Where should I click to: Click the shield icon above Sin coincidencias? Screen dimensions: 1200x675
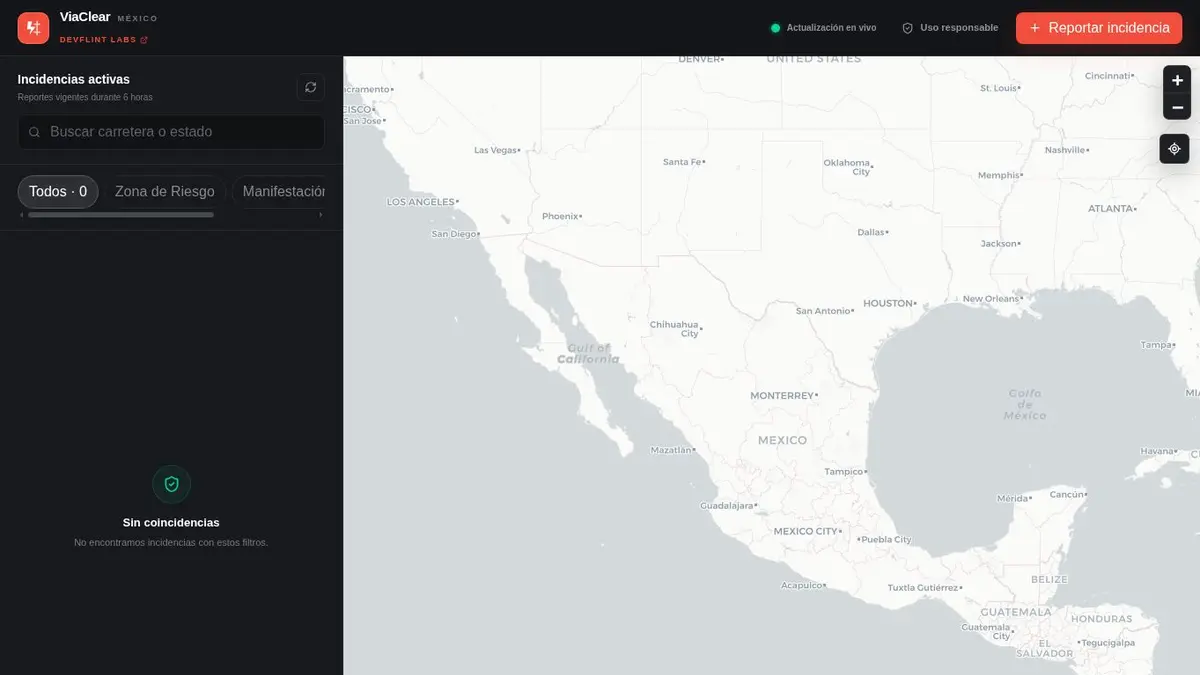171,484
